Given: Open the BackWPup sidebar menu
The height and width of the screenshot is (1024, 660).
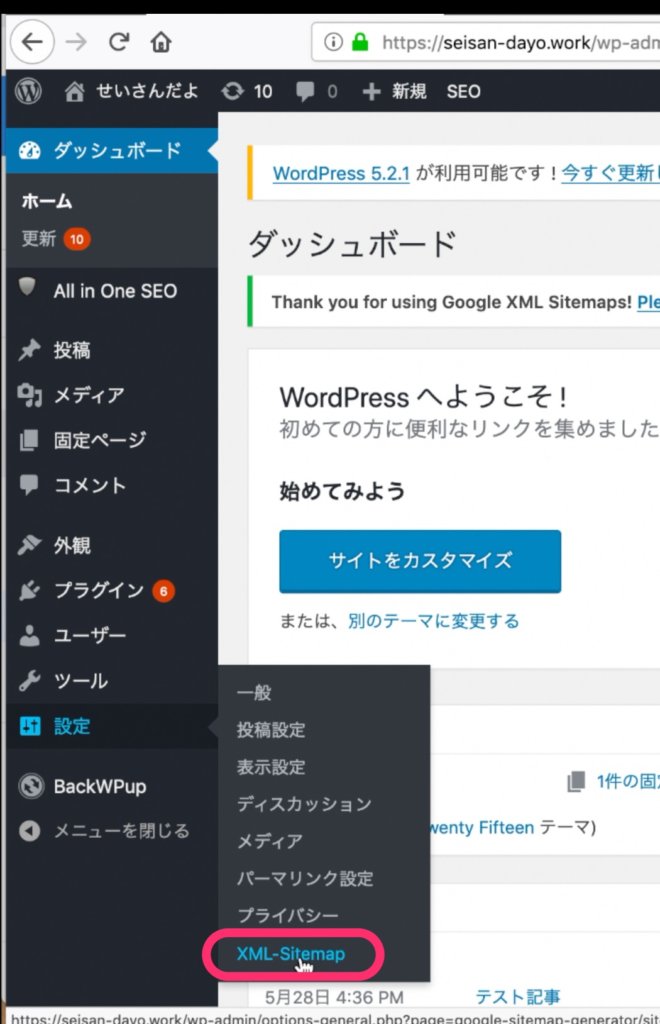Looking at the screenshot, I should point(99,786).
